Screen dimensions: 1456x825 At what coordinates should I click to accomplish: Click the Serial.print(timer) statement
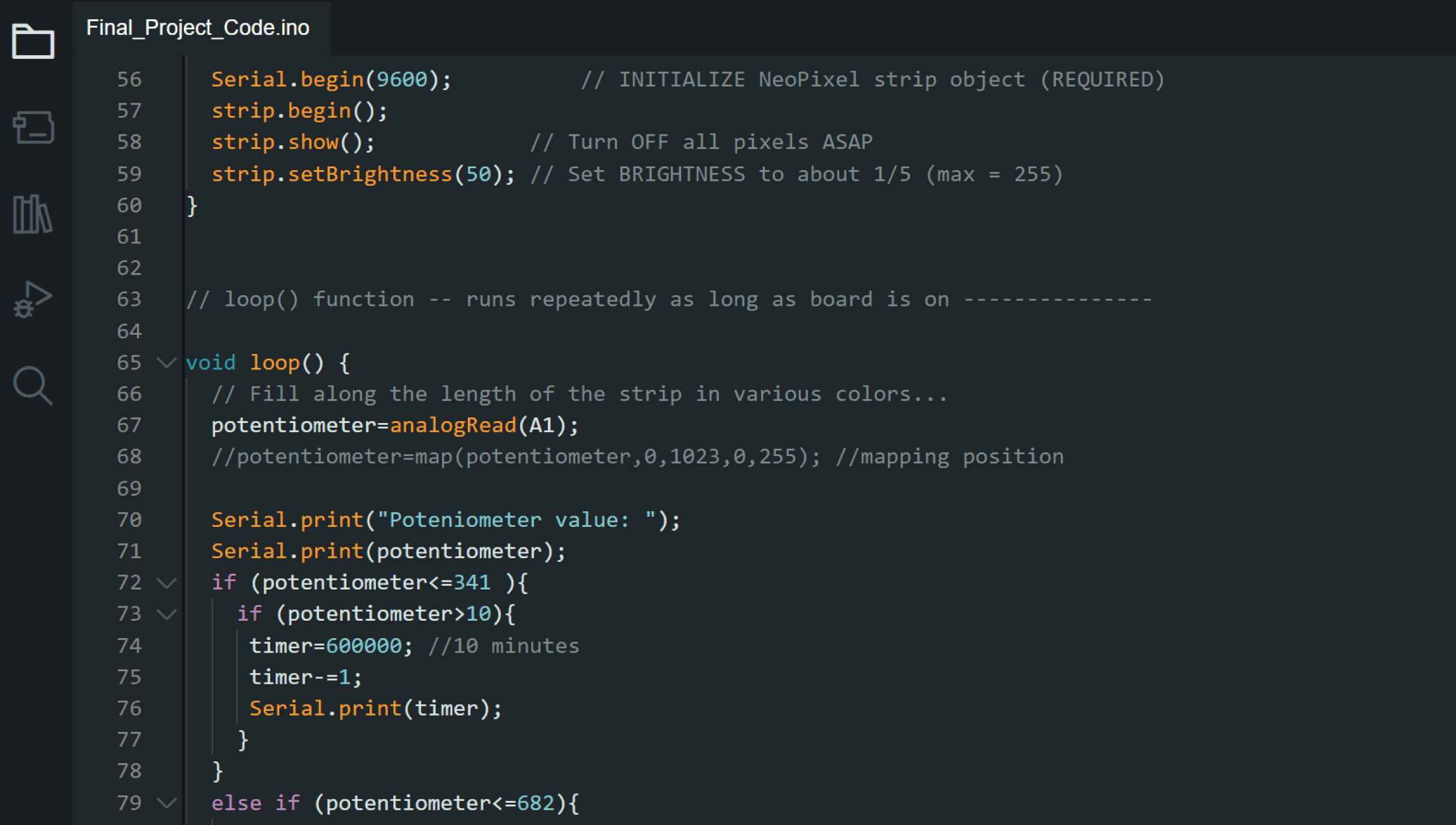[375, 708]
